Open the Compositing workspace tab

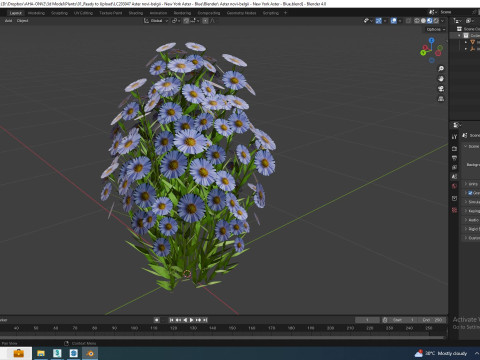(x=209, y=13)
